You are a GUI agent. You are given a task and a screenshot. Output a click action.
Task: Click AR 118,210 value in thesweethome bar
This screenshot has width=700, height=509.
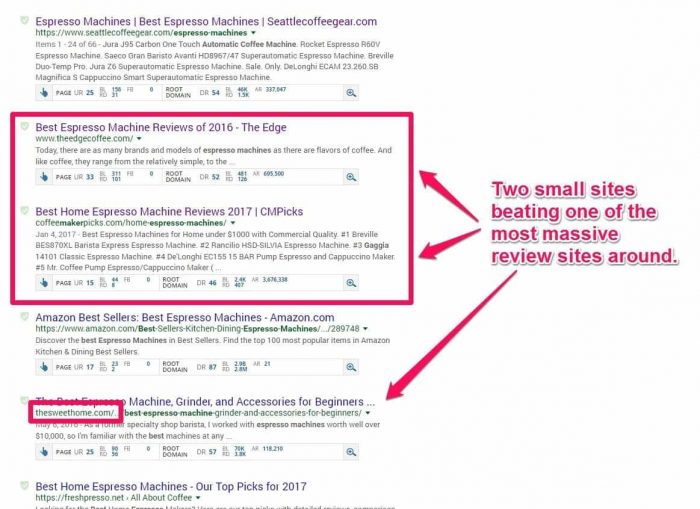(x=273, y=448)
